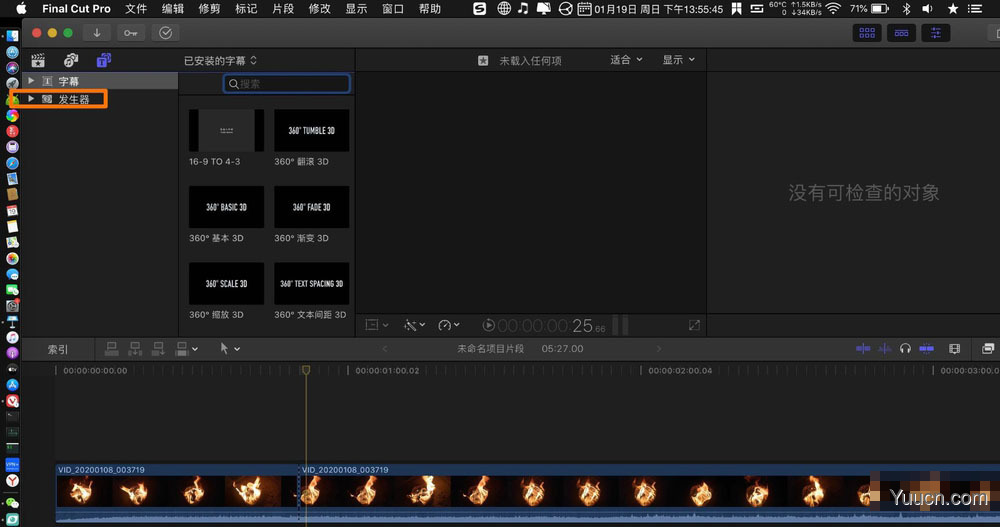Open the 已安装的字幕 popup menu
The height and width of the screenshot is (527, 1000).
[220, 61]
